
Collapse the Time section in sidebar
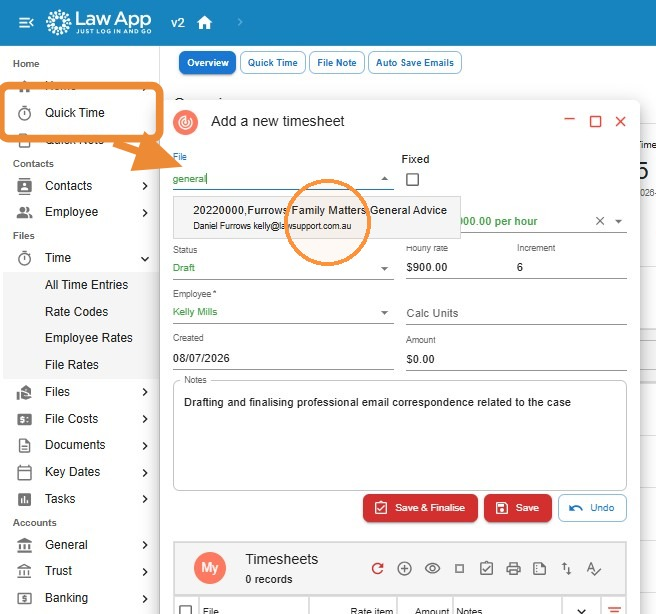(145, 259)
